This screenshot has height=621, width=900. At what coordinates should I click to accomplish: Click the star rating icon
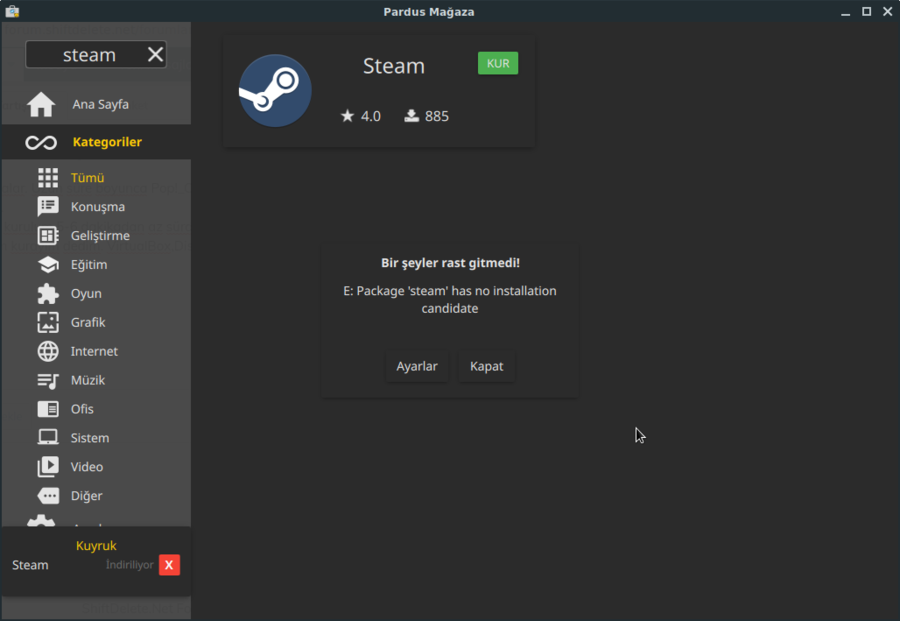coord(347,116)
